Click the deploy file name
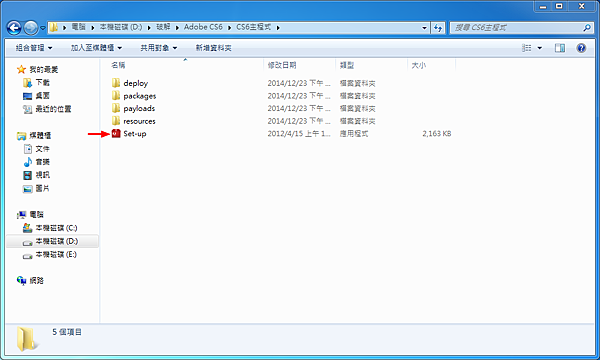This screenshot has height=360, width=600. 135,83
